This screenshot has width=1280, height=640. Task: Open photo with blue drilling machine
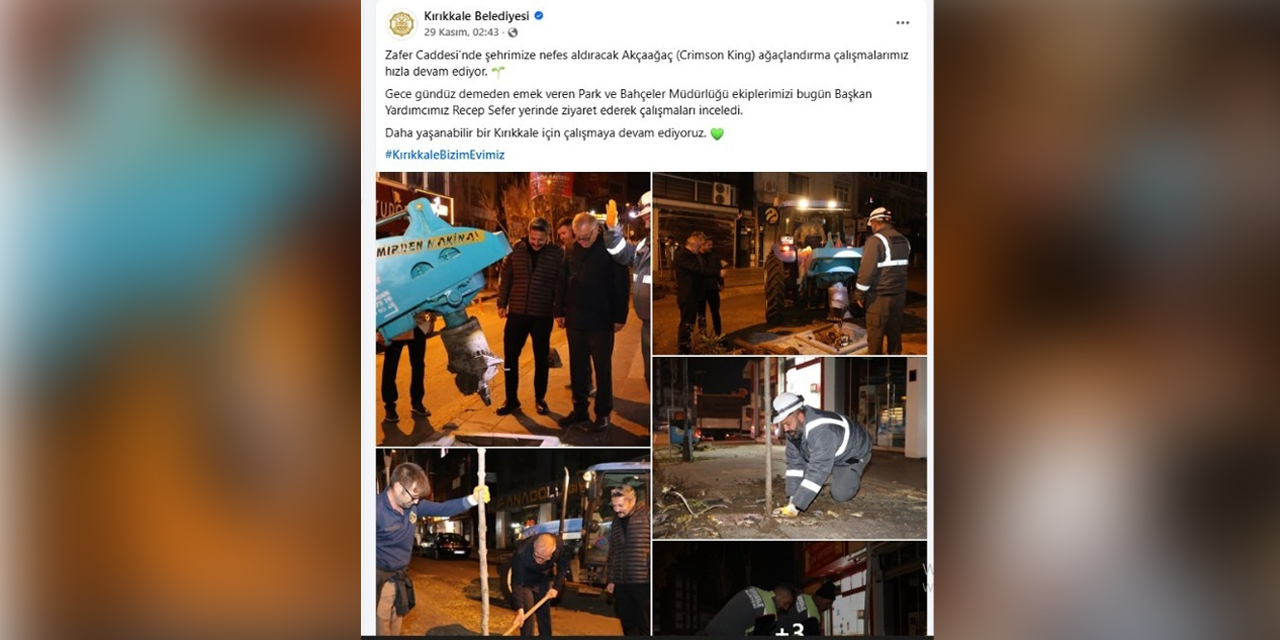pos(513,309)
